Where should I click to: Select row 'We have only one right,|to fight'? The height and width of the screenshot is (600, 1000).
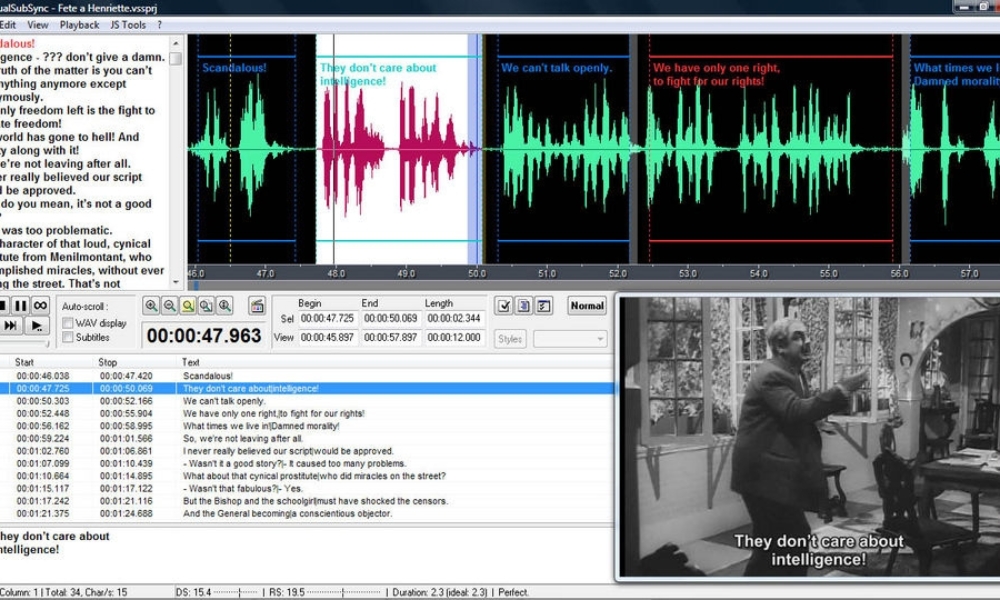click(x=307, y=413)
